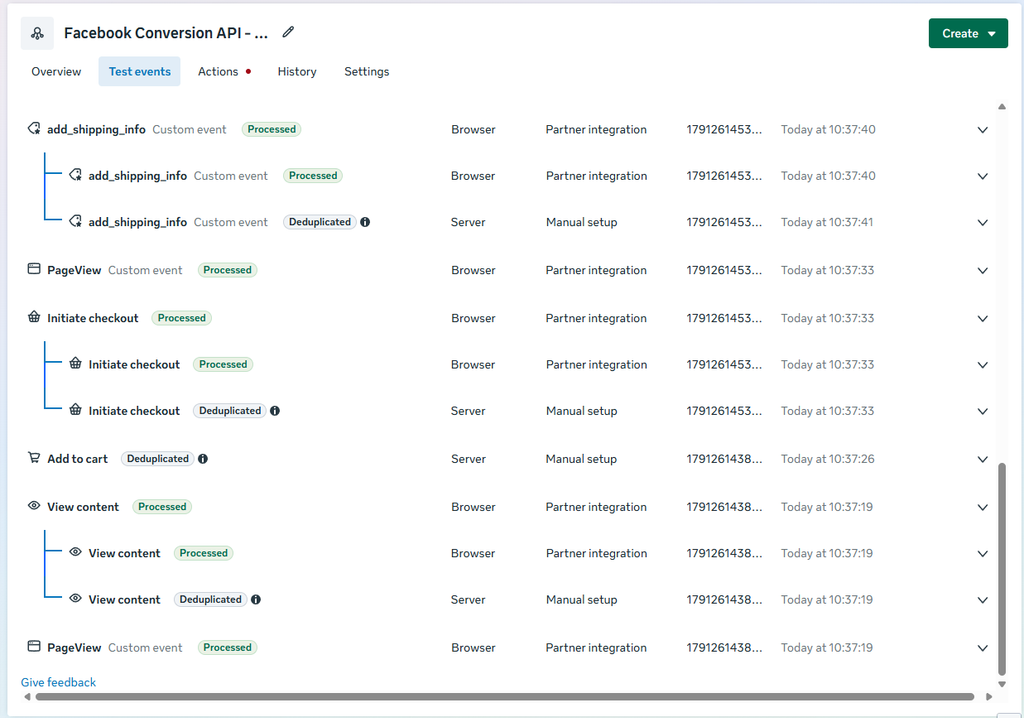Expand the Server View content row chevron
The width and height of the screenshot is (1024, 718).
[983, 600]
